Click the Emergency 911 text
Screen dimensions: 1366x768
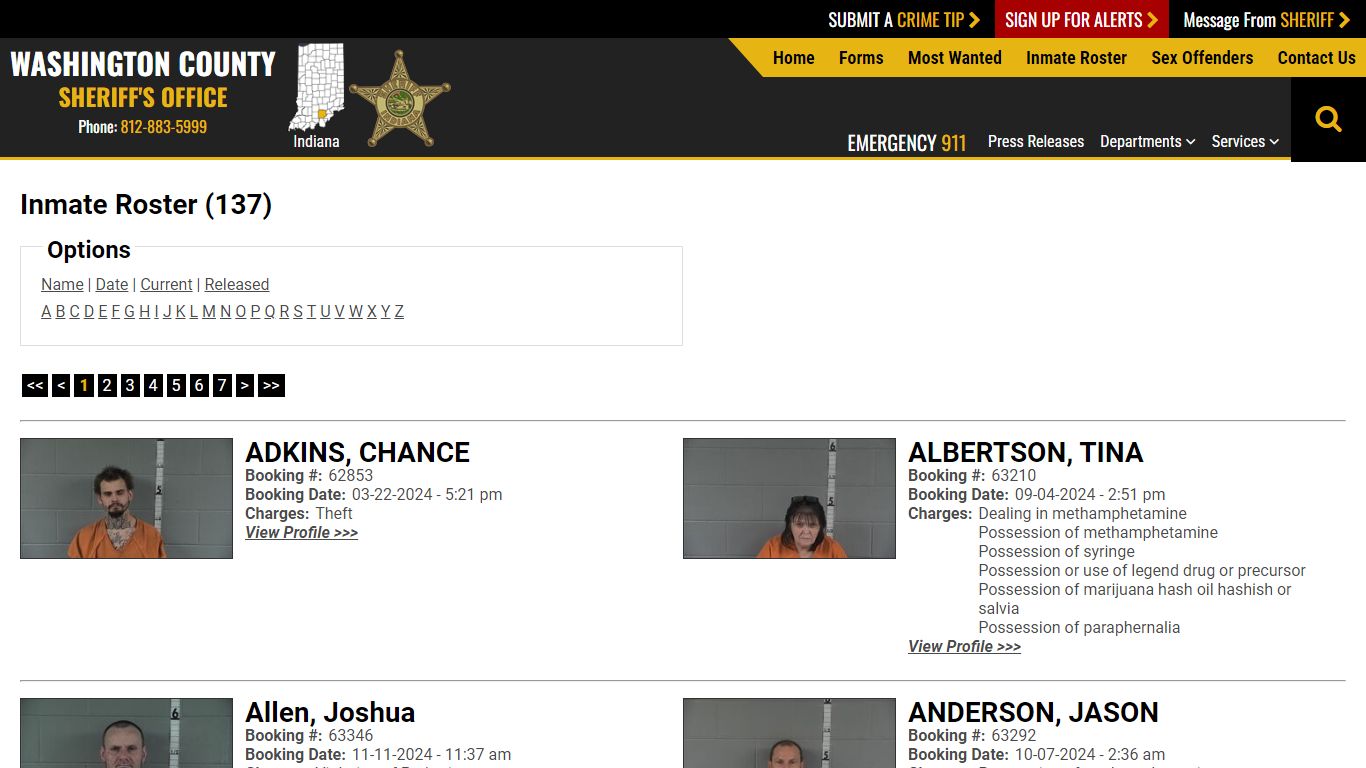907,143
